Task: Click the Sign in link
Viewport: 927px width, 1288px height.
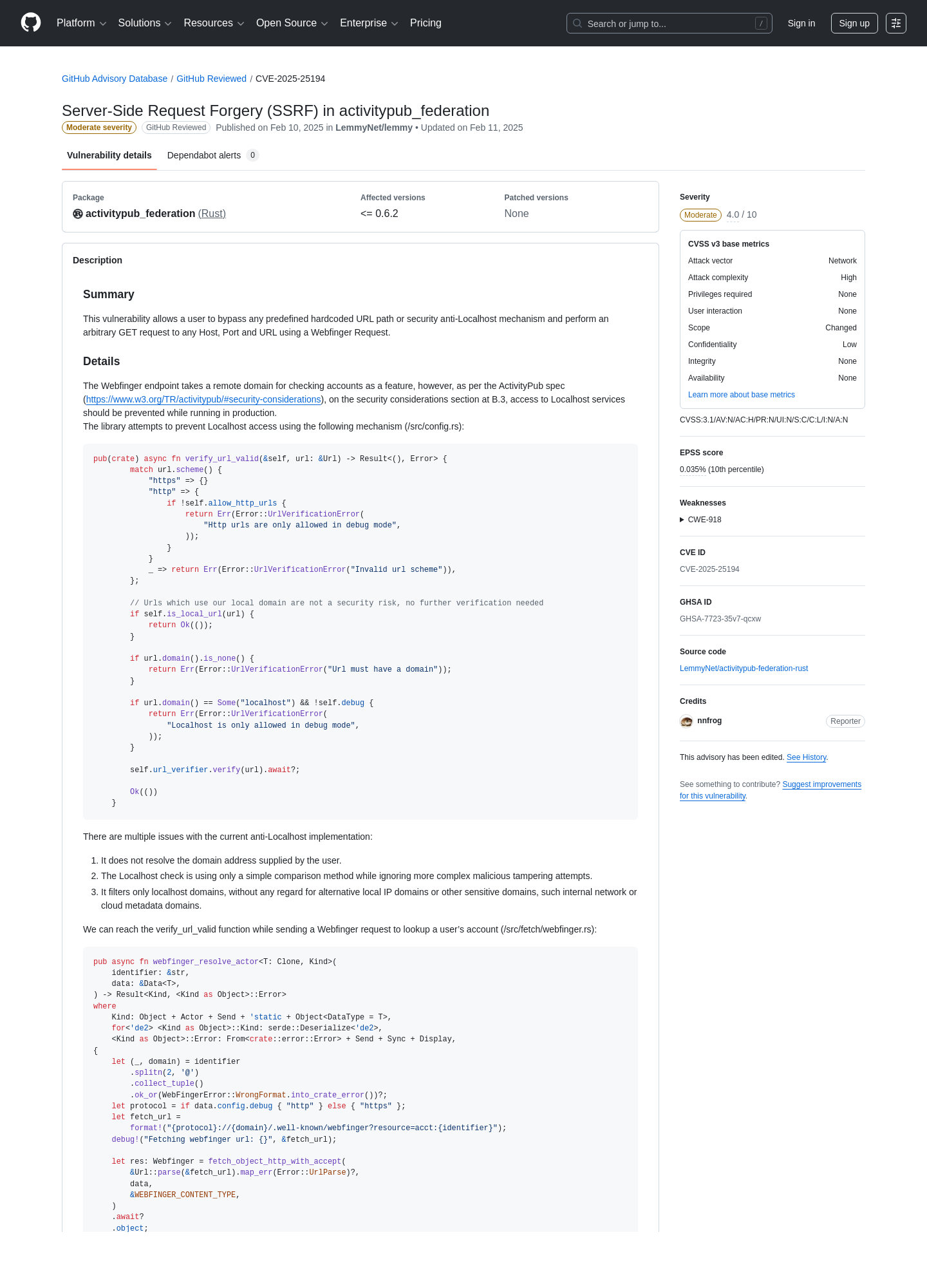Action: click(801, 23)
